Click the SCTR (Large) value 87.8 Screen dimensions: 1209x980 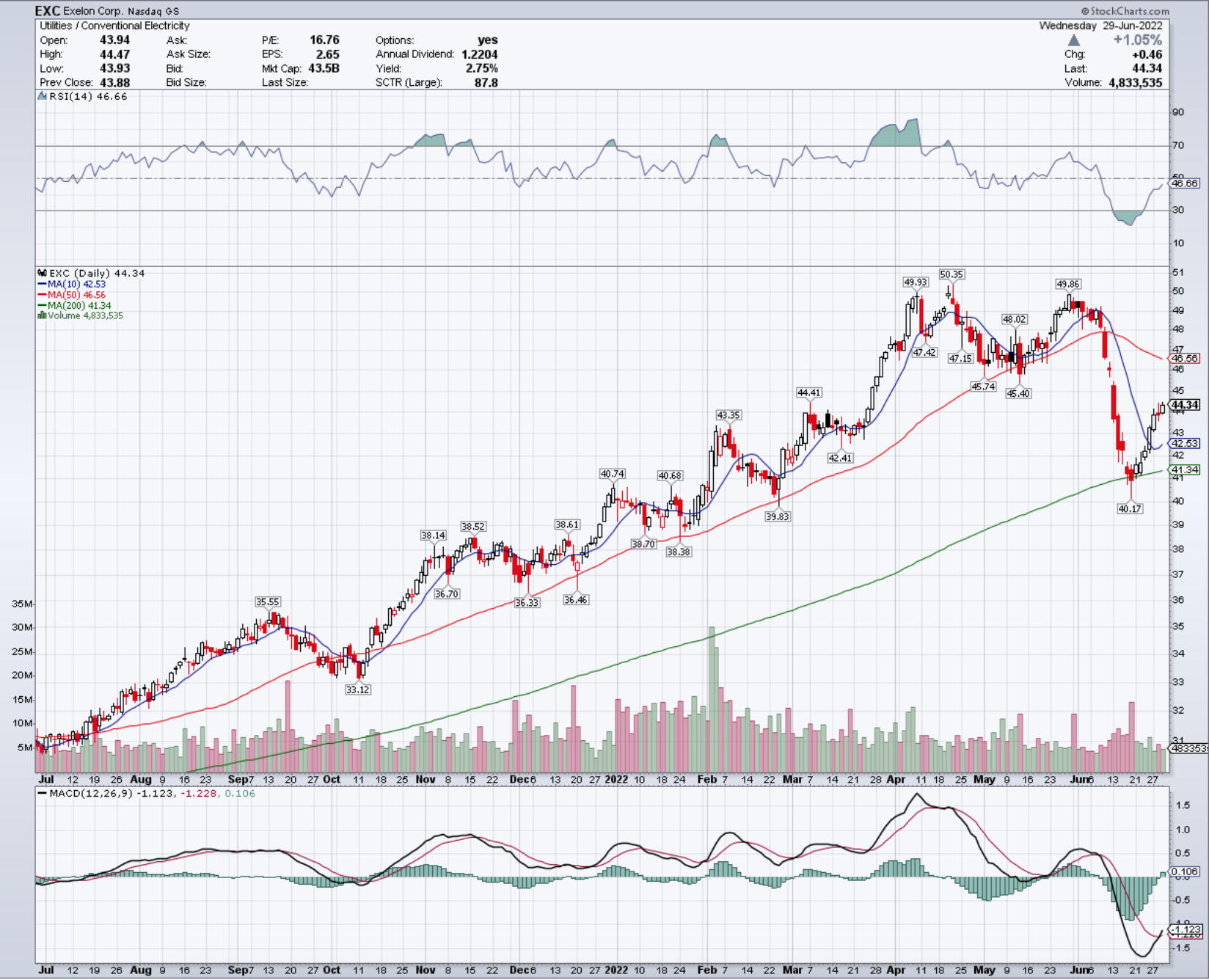point(486,82)
